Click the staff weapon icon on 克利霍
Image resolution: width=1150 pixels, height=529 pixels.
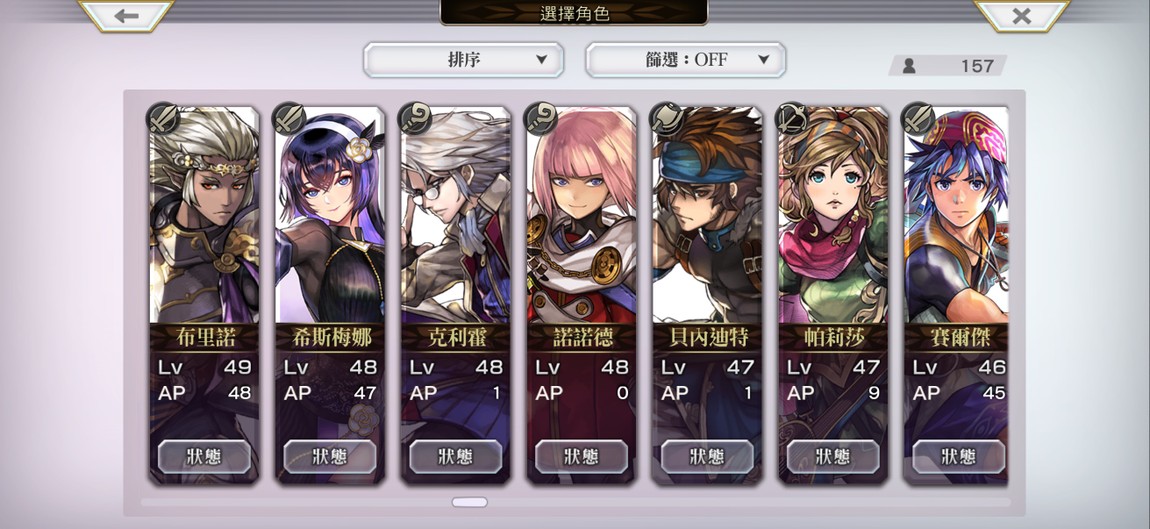click(414, 117)
